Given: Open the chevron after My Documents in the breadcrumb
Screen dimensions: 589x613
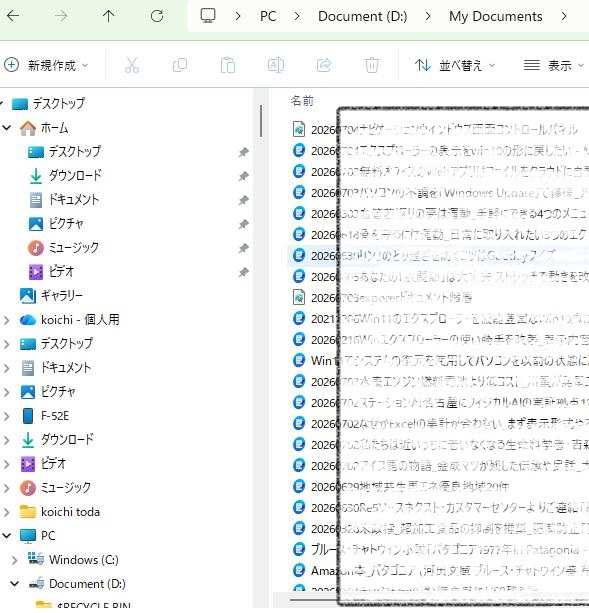Looking at the screenshot, I should [x=564, y=16].
